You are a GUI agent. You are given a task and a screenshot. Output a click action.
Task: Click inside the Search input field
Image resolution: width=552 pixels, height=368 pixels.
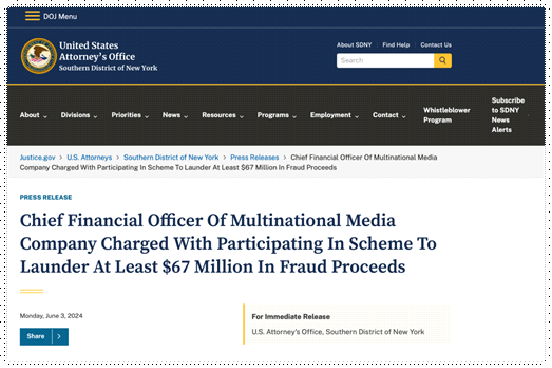click(x=385, y=61)
